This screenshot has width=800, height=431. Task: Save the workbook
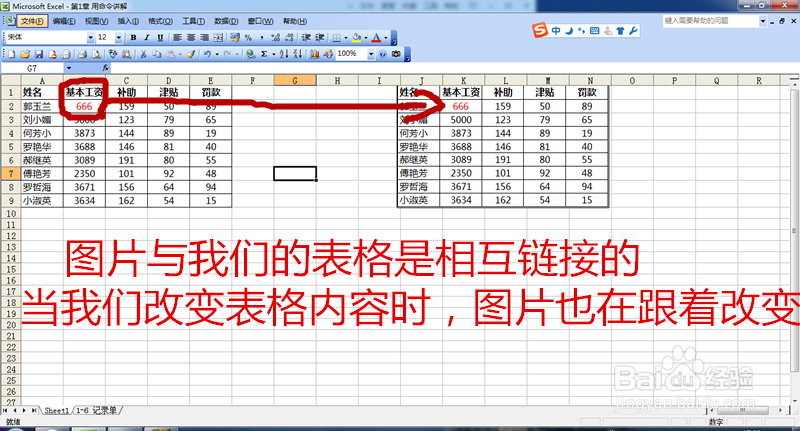coord(39,54)
